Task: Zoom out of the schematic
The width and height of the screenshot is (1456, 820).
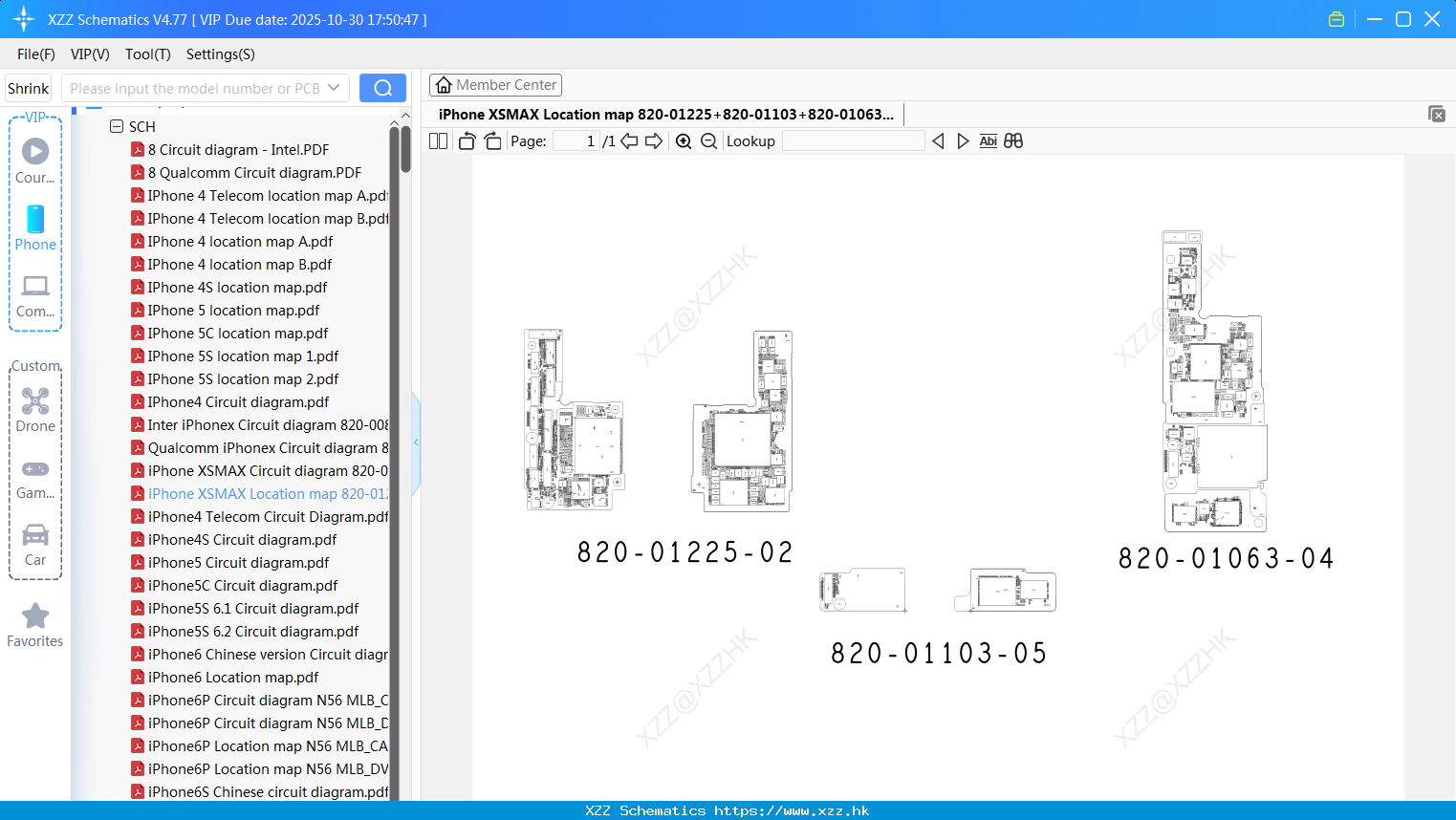Action: [x=708, y=141]
